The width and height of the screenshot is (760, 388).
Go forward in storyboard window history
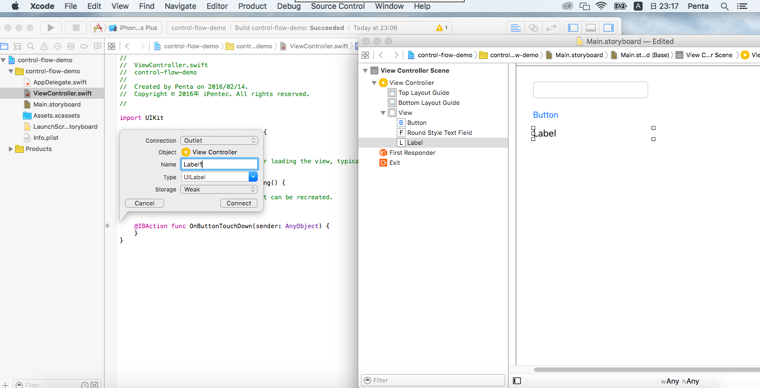(x=396, y=55)
